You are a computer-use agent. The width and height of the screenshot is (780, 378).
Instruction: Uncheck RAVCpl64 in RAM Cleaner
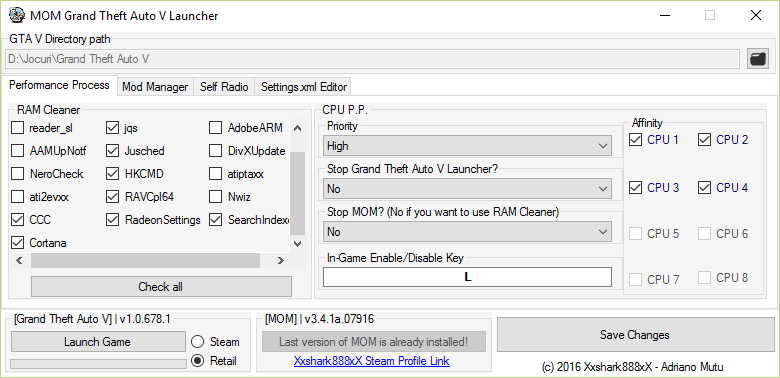tap(112, 197)
